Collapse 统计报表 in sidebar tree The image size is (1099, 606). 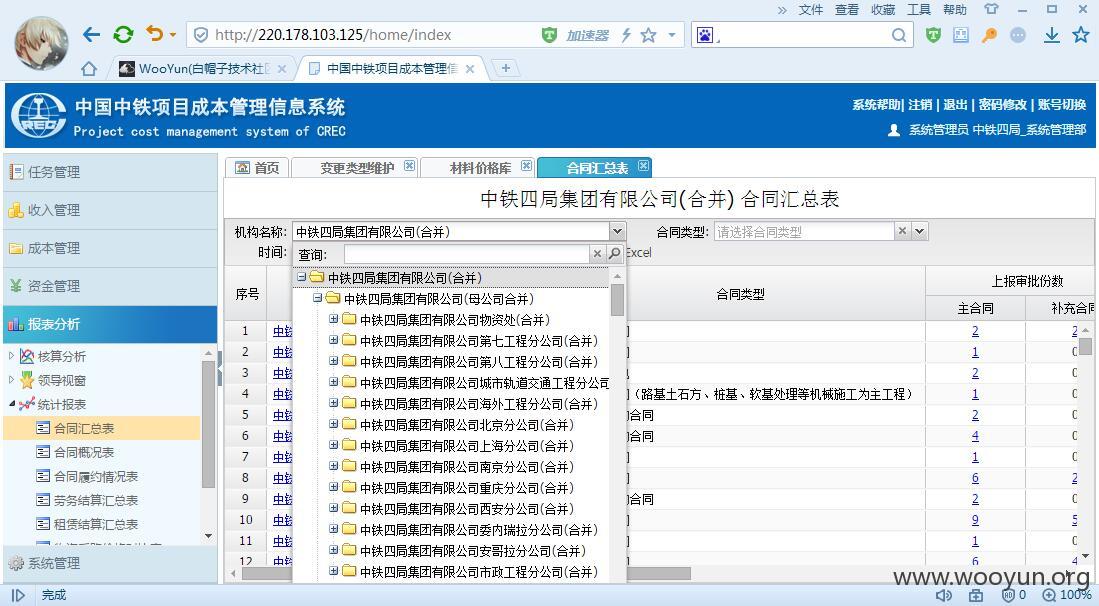(11, 404)
